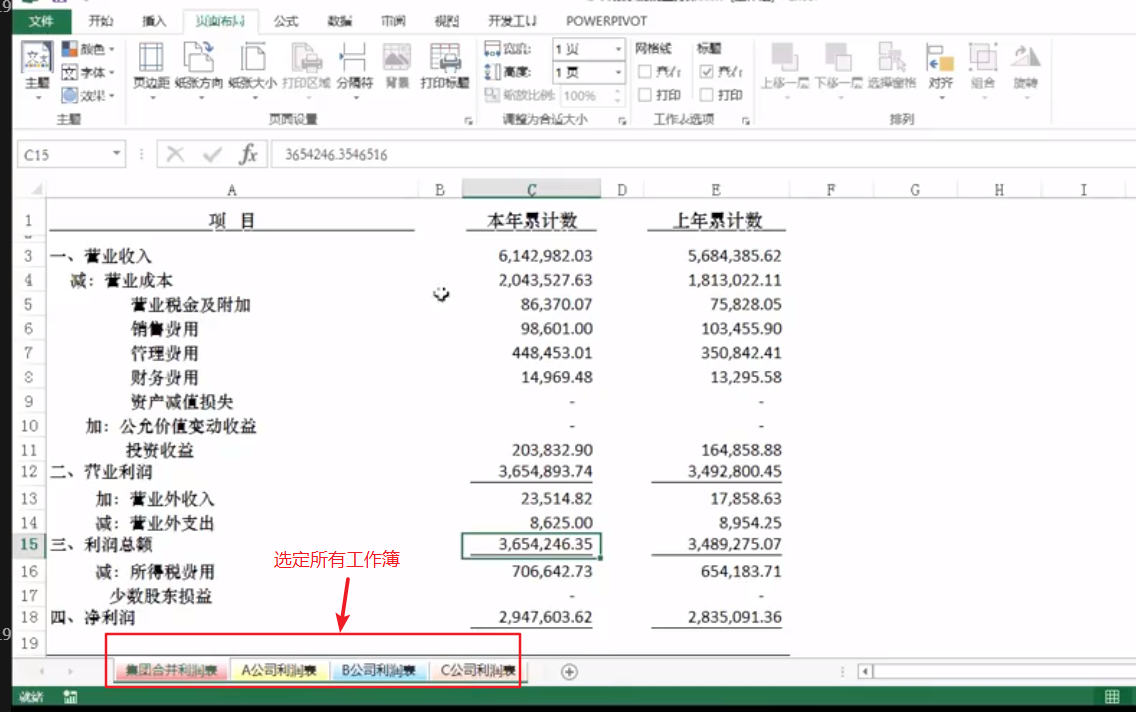
Task: Switch to the 公式 ribbon tab
Action: pyautogui.click(x=285, y=20)
